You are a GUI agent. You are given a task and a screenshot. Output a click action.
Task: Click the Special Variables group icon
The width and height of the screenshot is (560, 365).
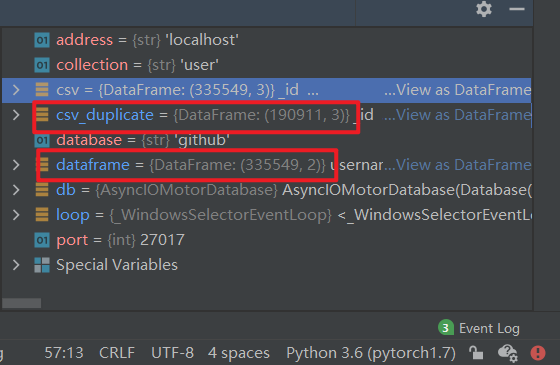(42, 265)
